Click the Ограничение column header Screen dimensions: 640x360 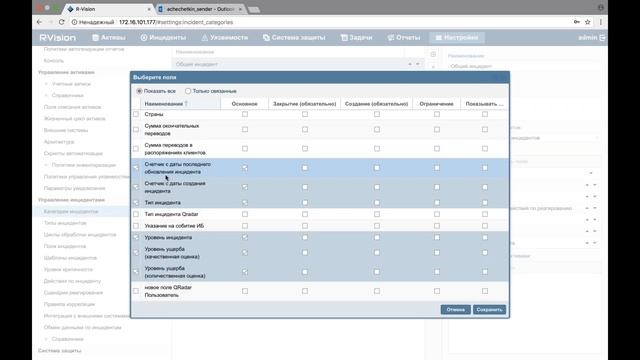[436, 104]
